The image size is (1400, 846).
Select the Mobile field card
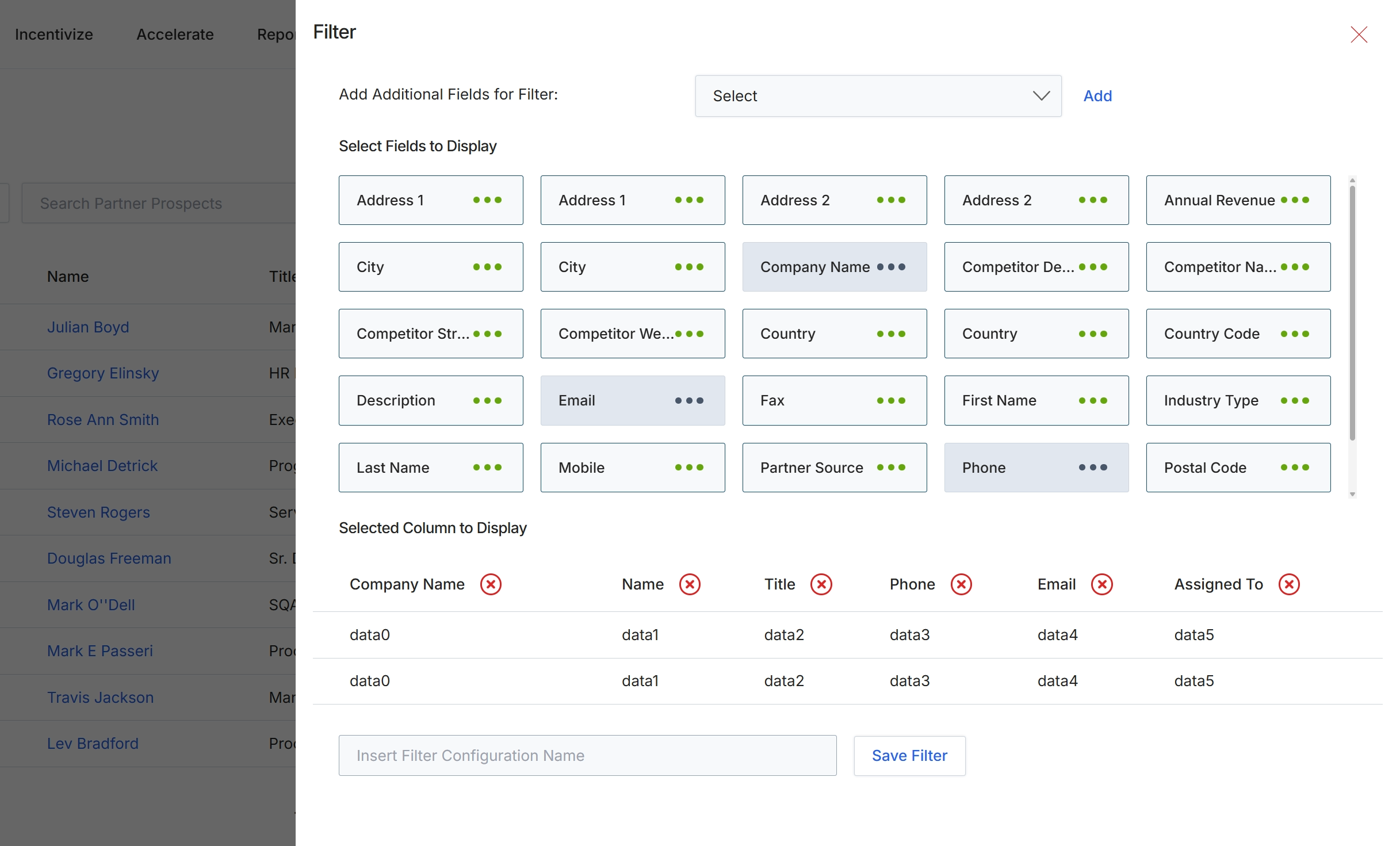(633, 468)
